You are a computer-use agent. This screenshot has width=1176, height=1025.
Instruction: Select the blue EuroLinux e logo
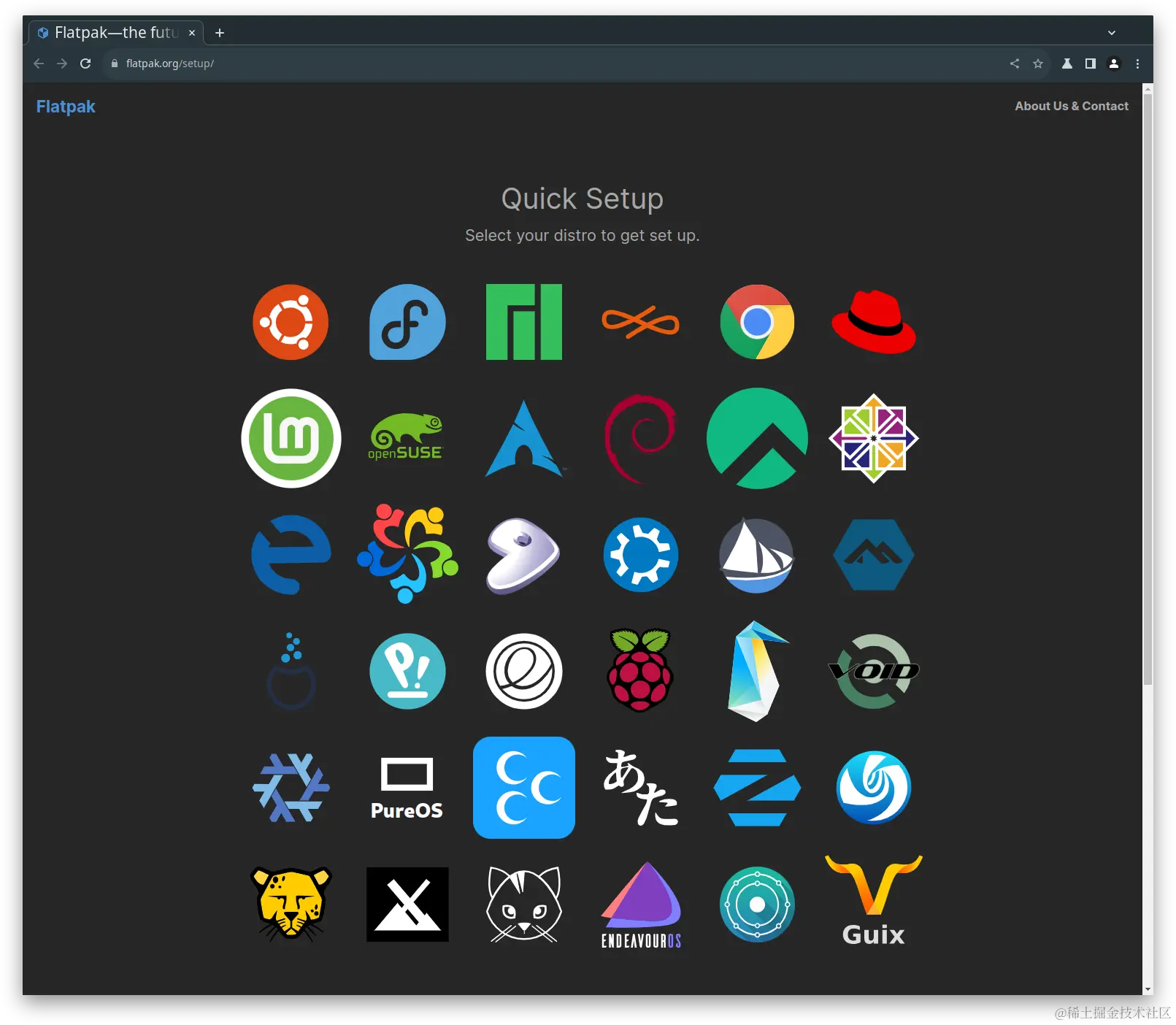291,555
